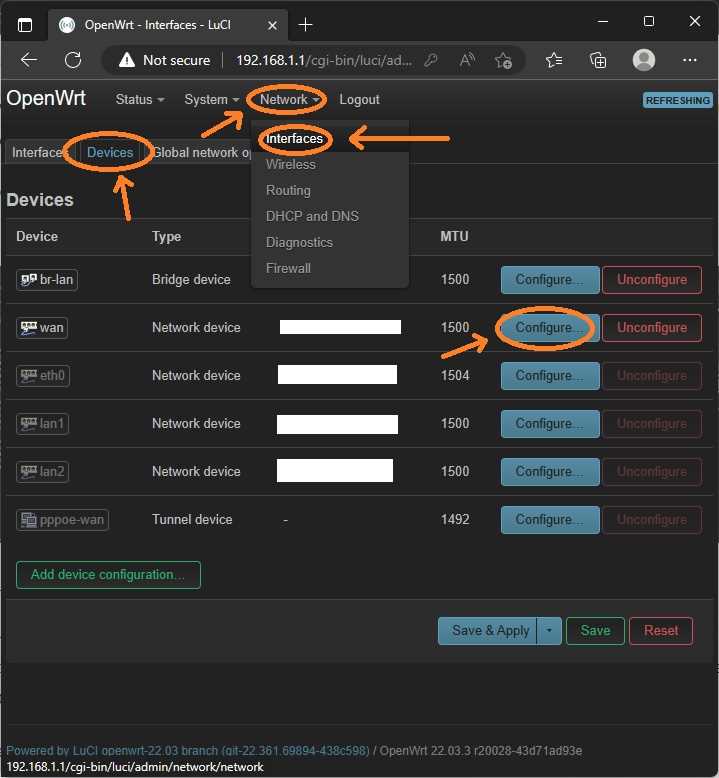This screenshot has width=719, height=778.
Task: Open the saved password key icon
Action: click(431, 61)
